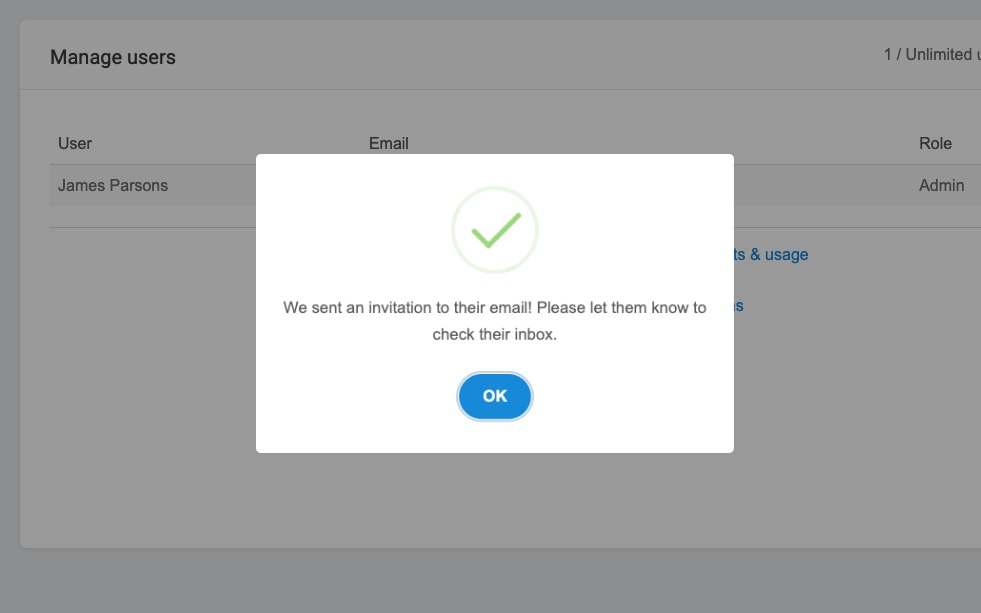Click the blue OK button
Screen dimensions: 981x613
(x=494, y=396)
